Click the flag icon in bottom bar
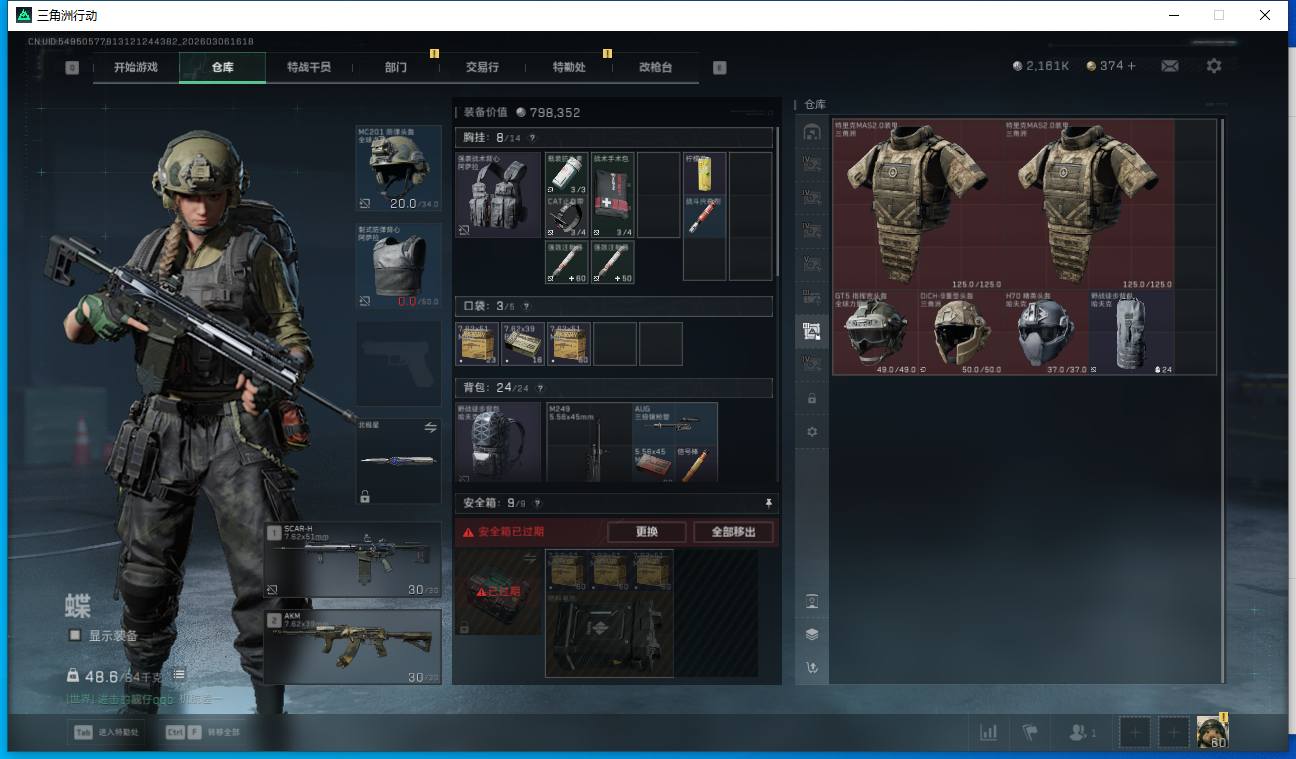 (1030, 733)
